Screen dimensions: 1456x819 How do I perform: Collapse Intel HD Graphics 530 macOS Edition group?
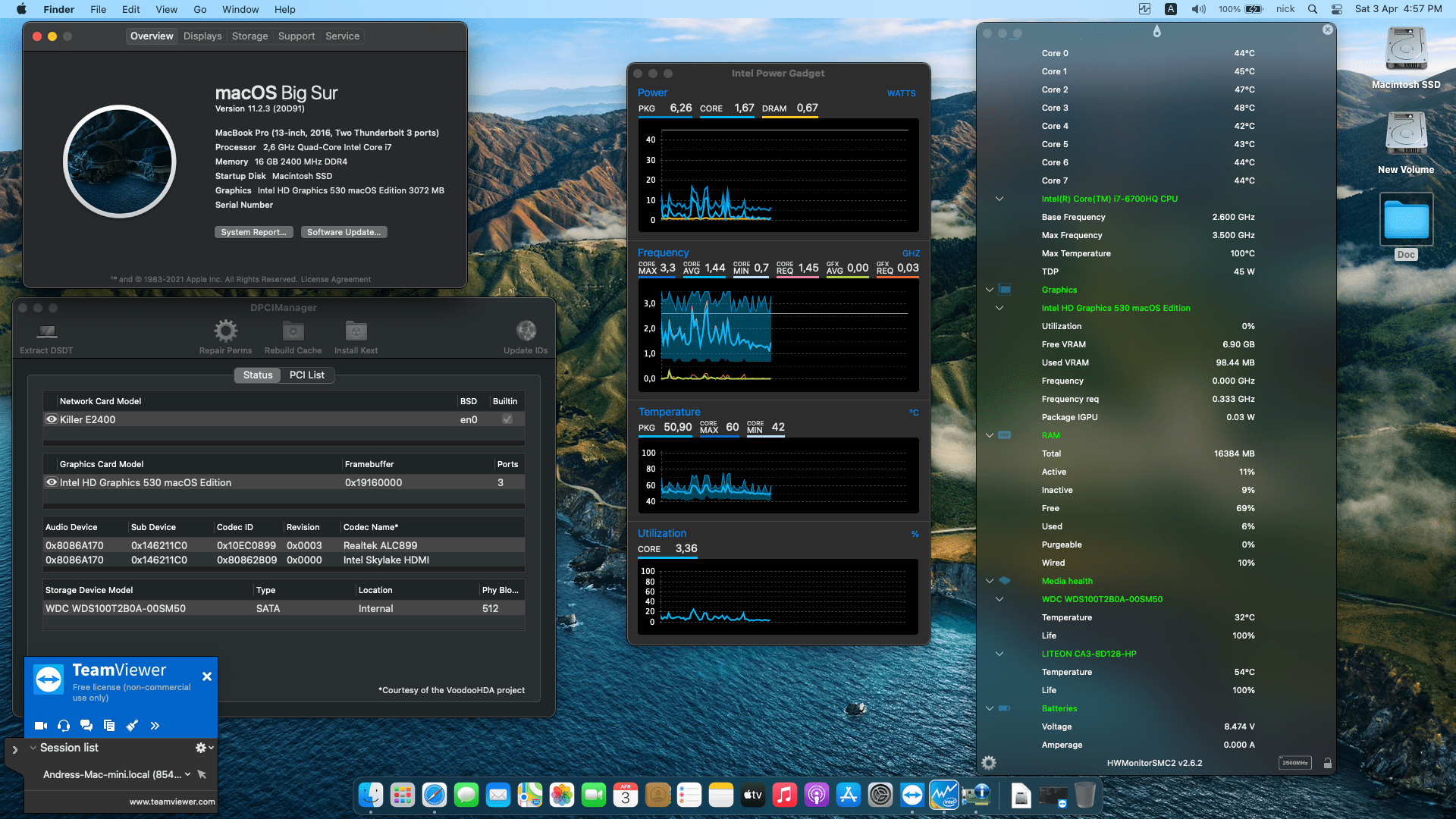pyautogui.click(x=999, y=308)
